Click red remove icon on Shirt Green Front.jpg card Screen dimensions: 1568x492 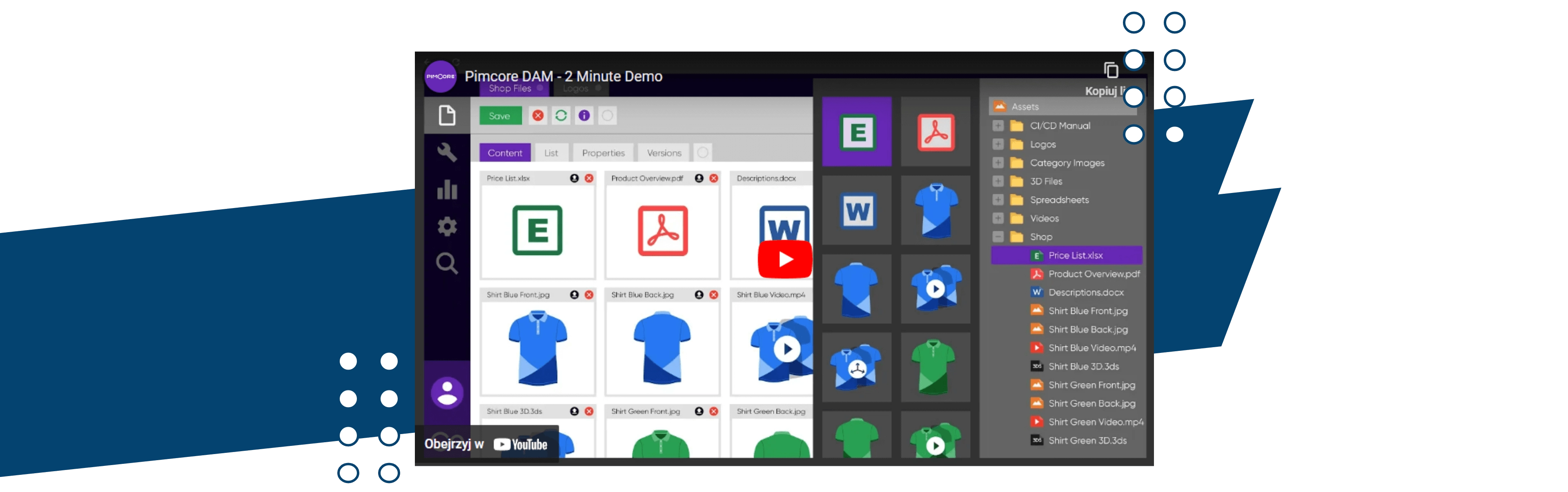point(714,412)
